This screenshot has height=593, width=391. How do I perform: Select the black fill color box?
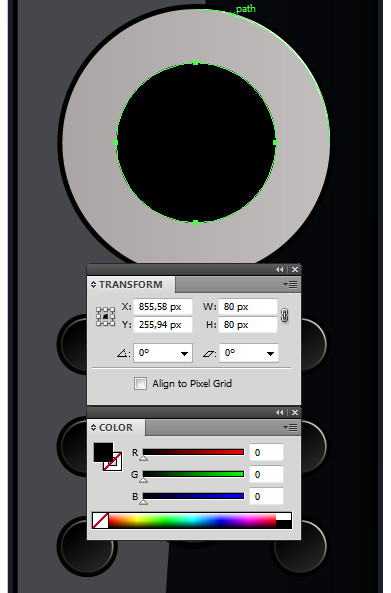pos(103,452)
